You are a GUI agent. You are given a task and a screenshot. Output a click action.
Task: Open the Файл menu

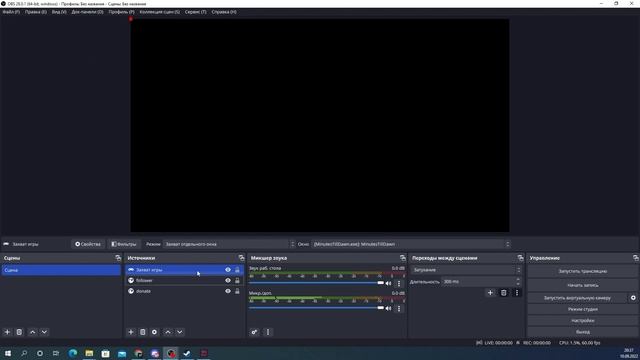[11, 12]
